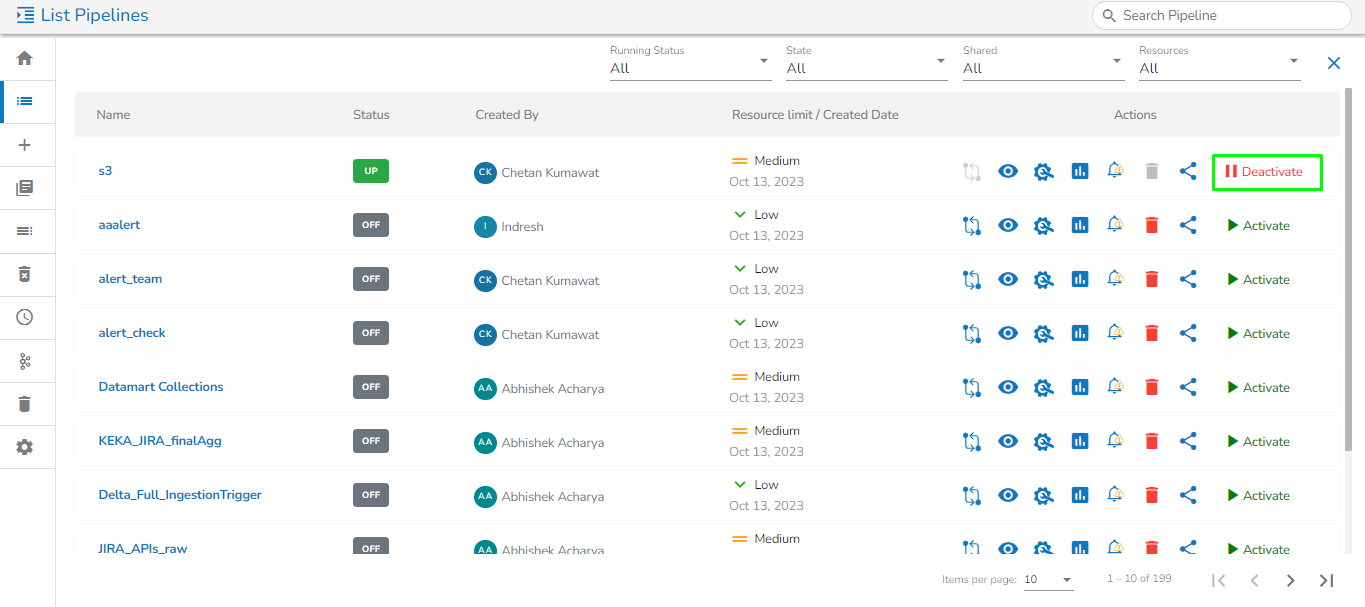Image resolution: width=1365 pixels, height=607 pixels.
Task: Click notification bell for alert_check pipeline
Action: 1115,332
